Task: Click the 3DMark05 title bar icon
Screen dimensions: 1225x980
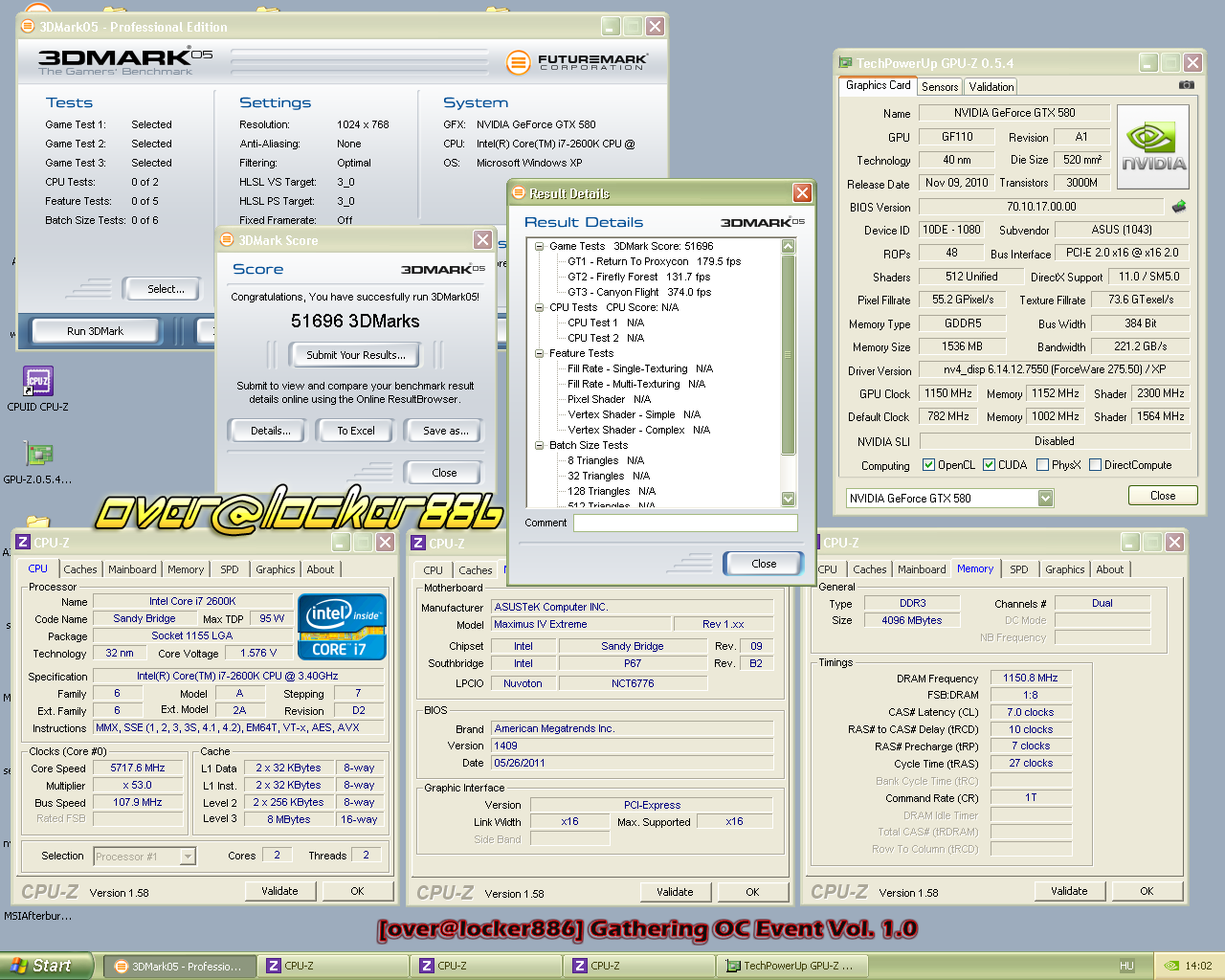Action: point(28,26)
